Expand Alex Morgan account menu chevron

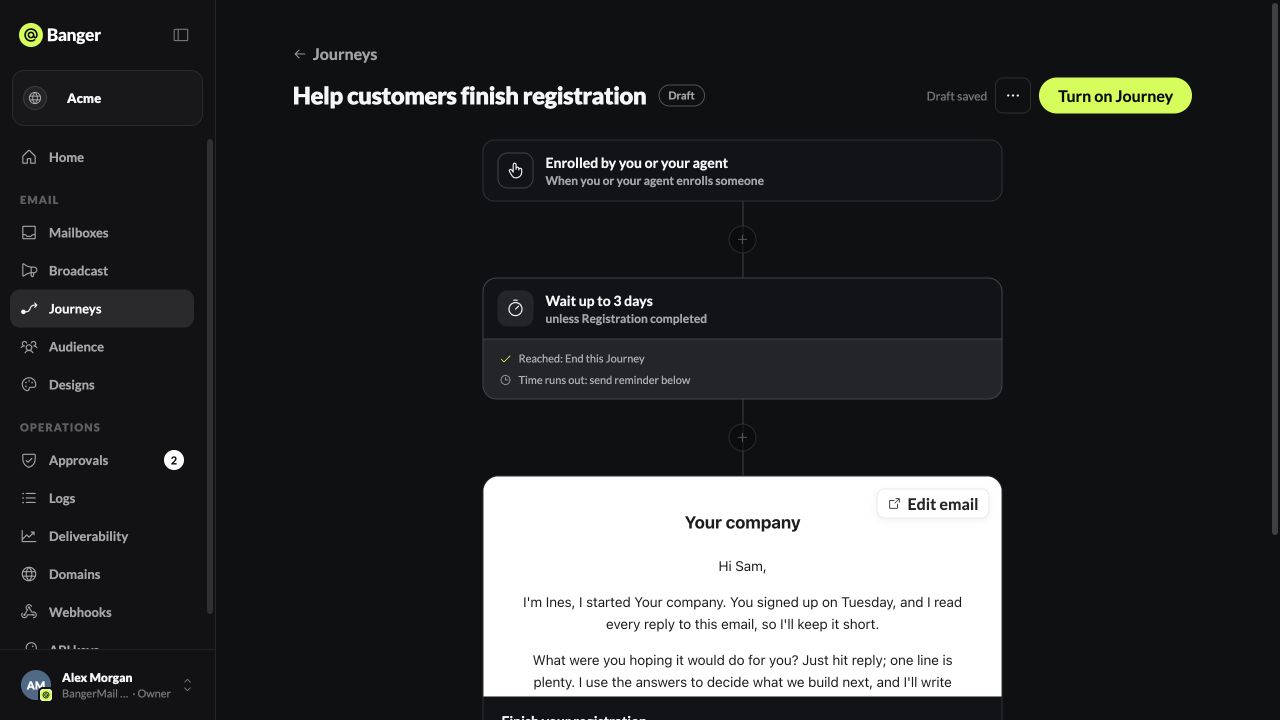point(187,685)
